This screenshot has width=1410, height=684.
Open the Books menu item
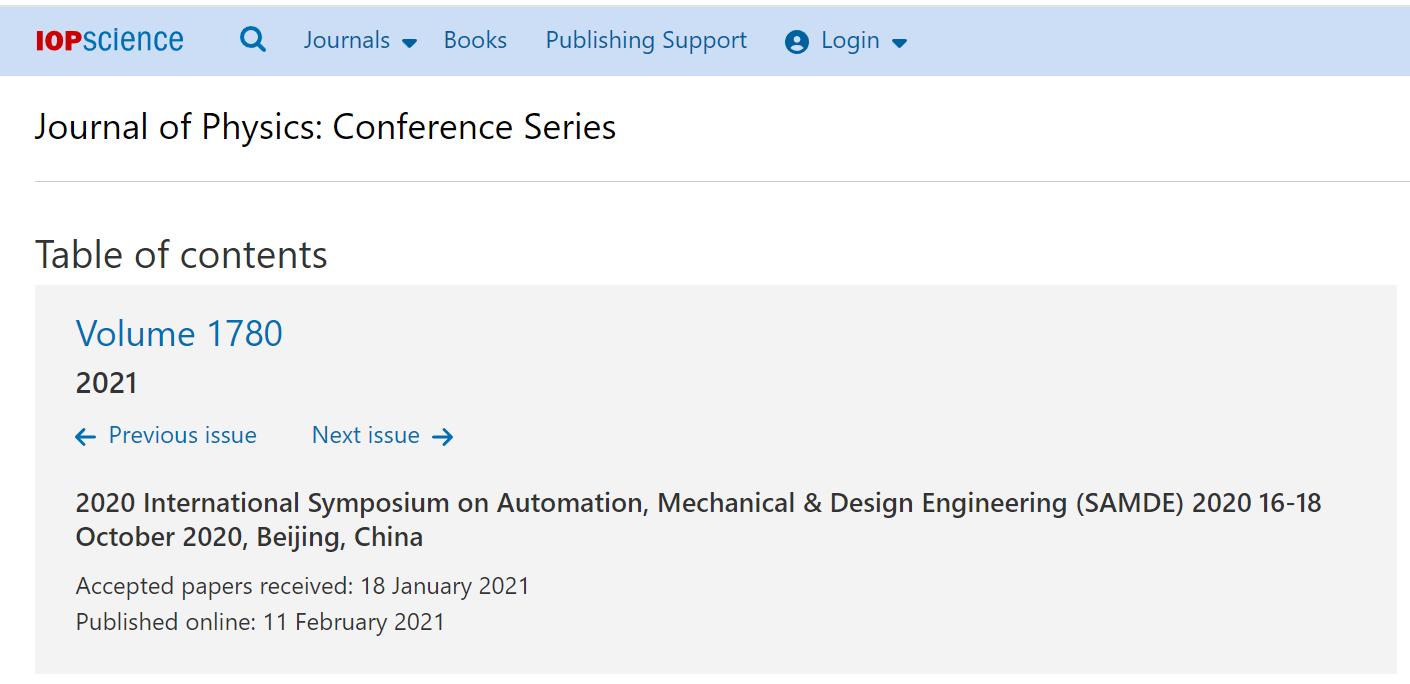click(x=475, y=40)
